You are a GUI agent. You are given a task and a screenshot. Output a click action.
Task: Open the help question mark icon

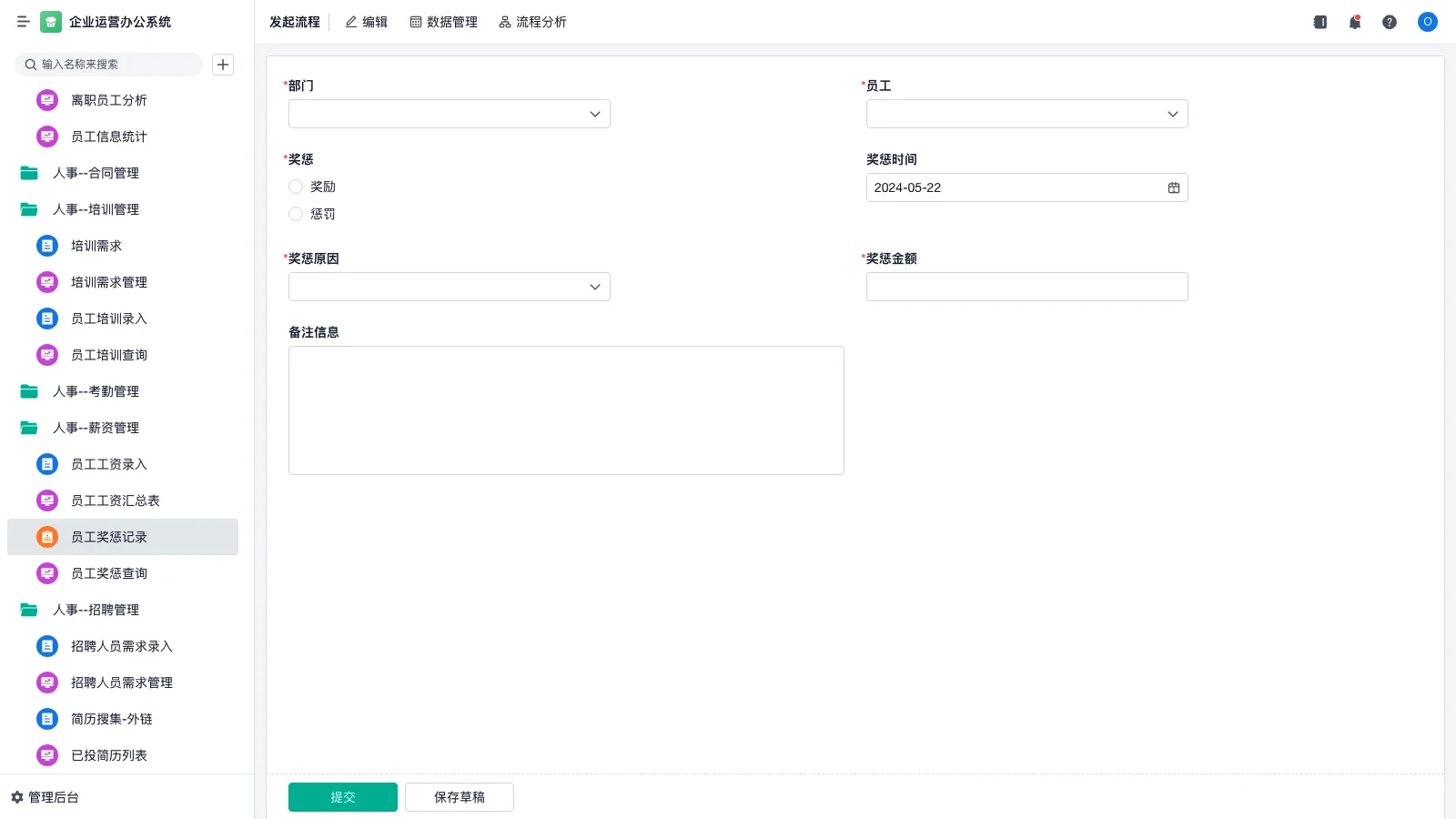tap(1390, 22)
